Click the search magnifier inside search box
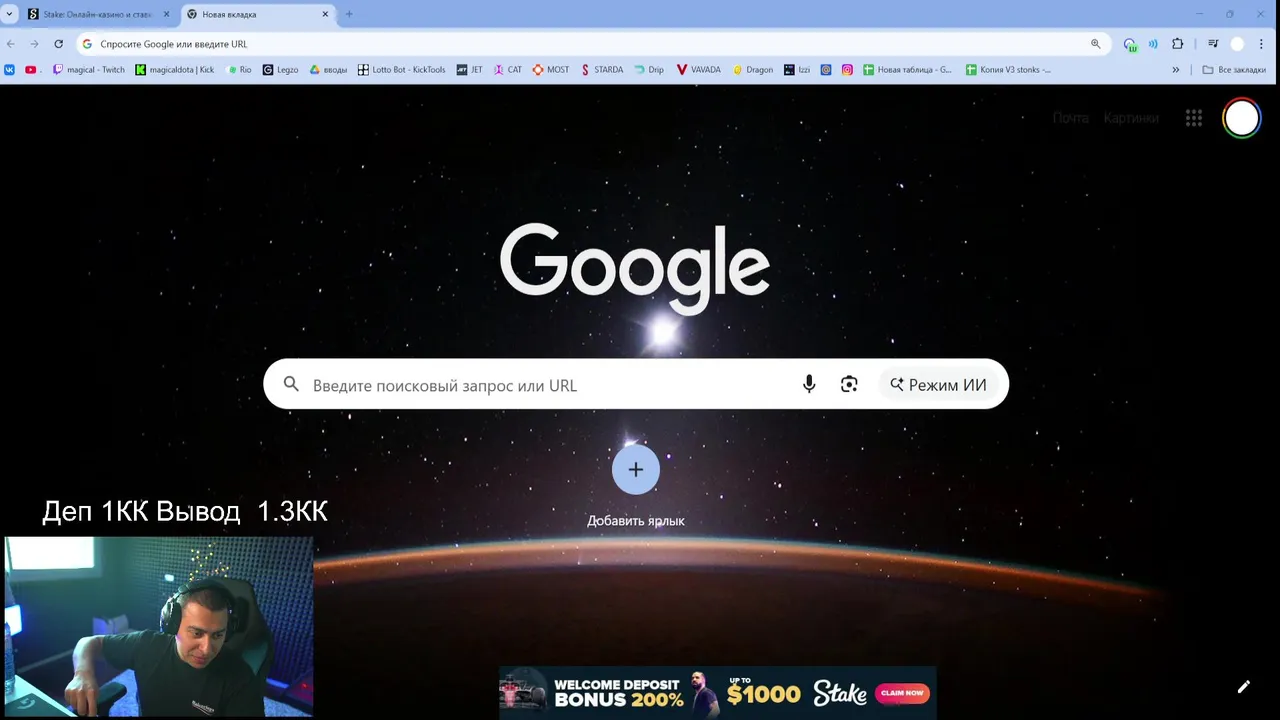1280x720 pixels. 291,384
